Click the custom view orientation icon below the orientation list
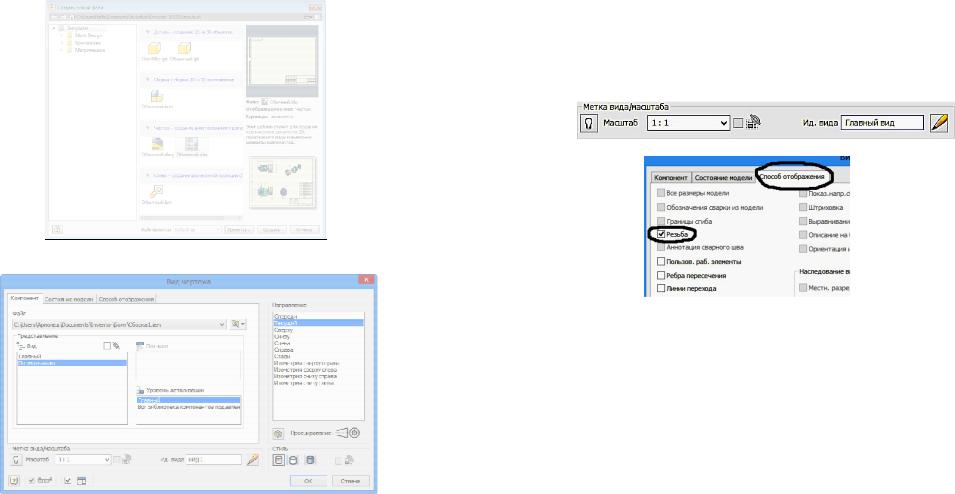This screenshot has width=955, height=494. 278,434
